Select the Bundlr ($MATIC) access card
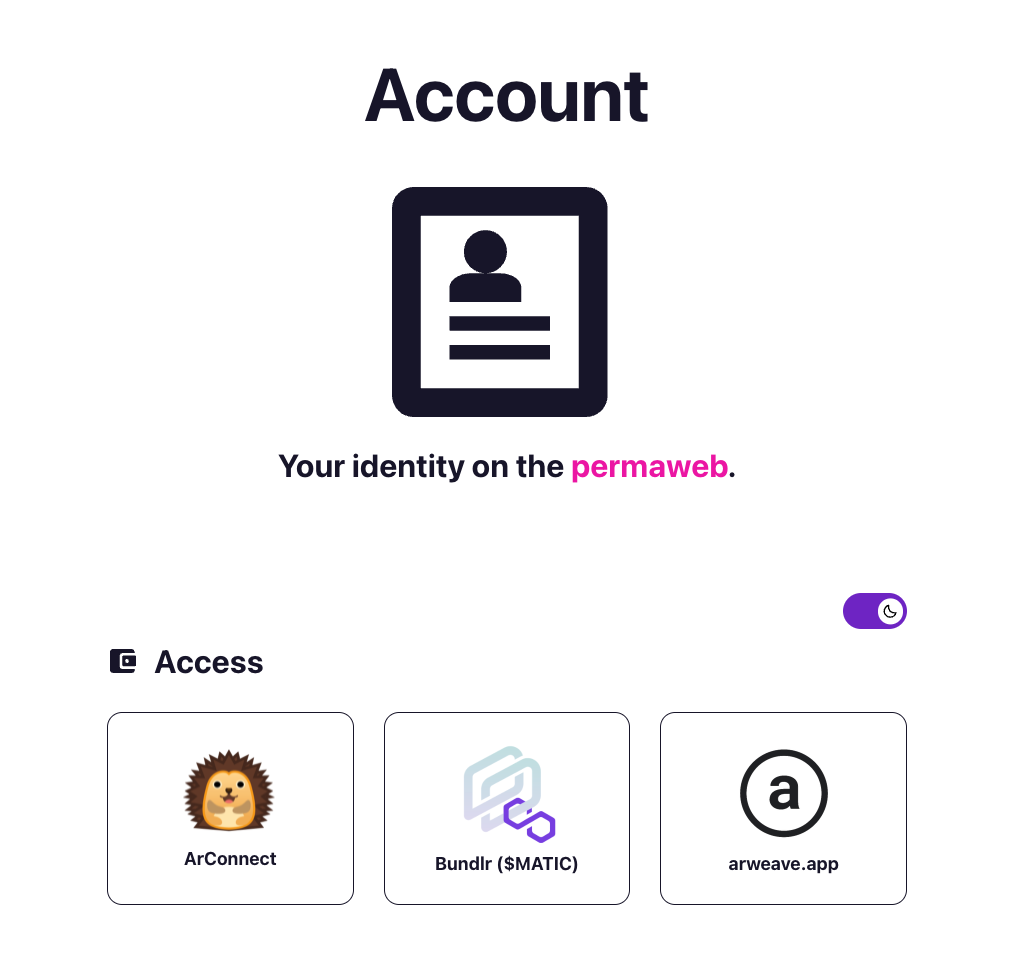 507,808
